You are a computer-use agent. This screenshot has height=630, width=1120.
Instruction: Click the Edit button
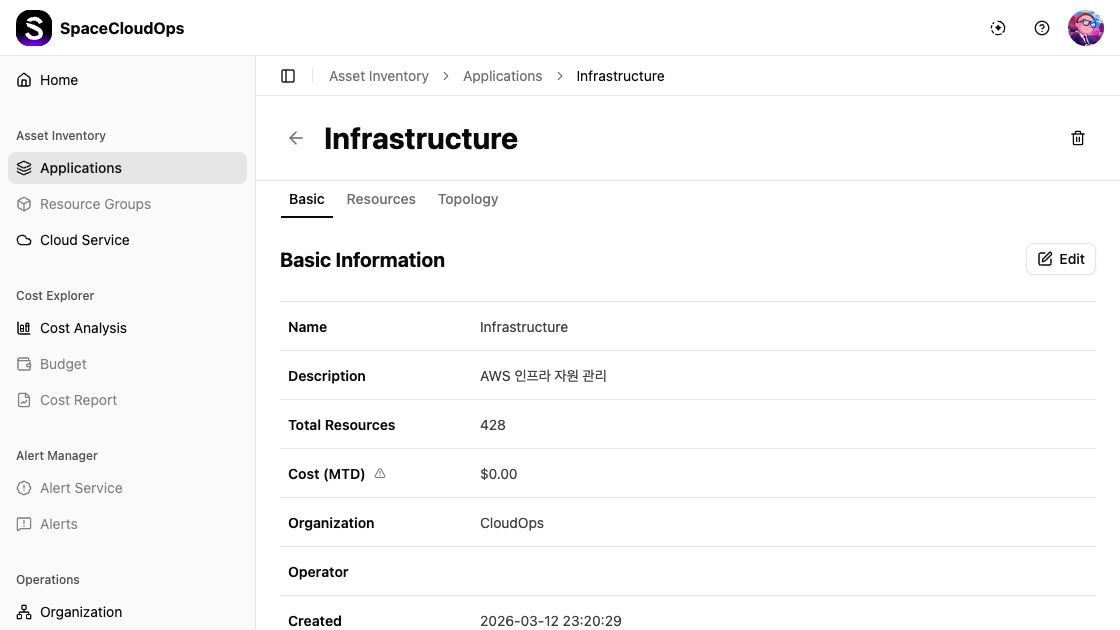click(x=1061, y=259)
